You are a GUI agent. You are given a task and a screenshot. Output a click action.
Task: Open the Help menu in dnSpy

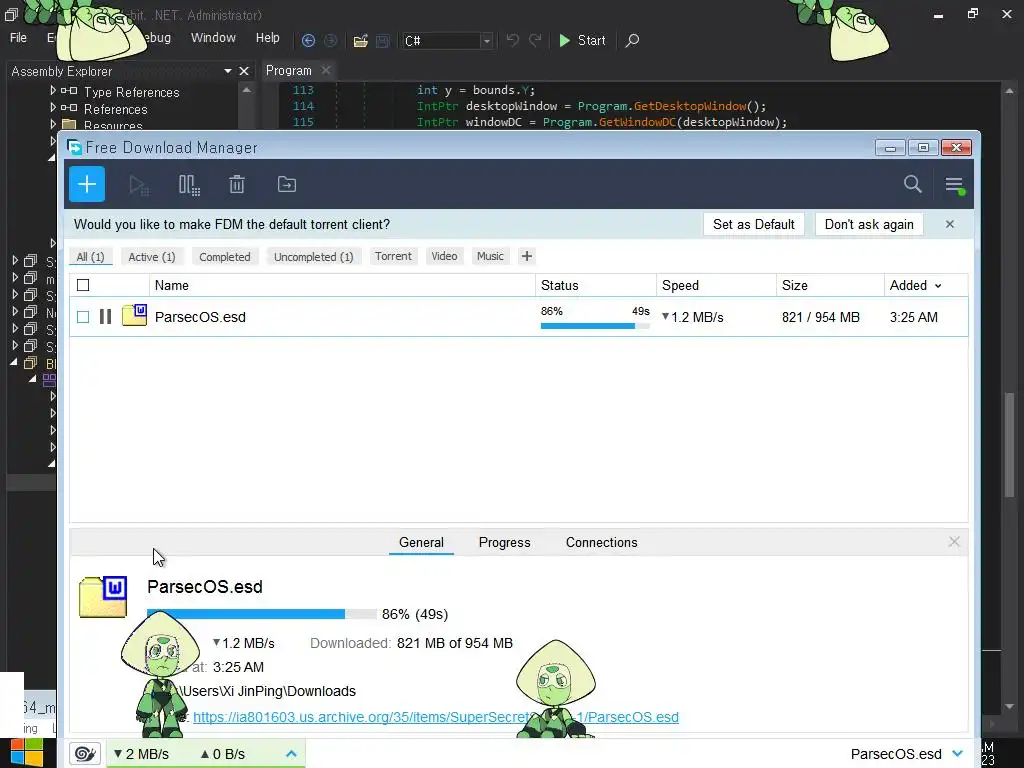[267, 38]
